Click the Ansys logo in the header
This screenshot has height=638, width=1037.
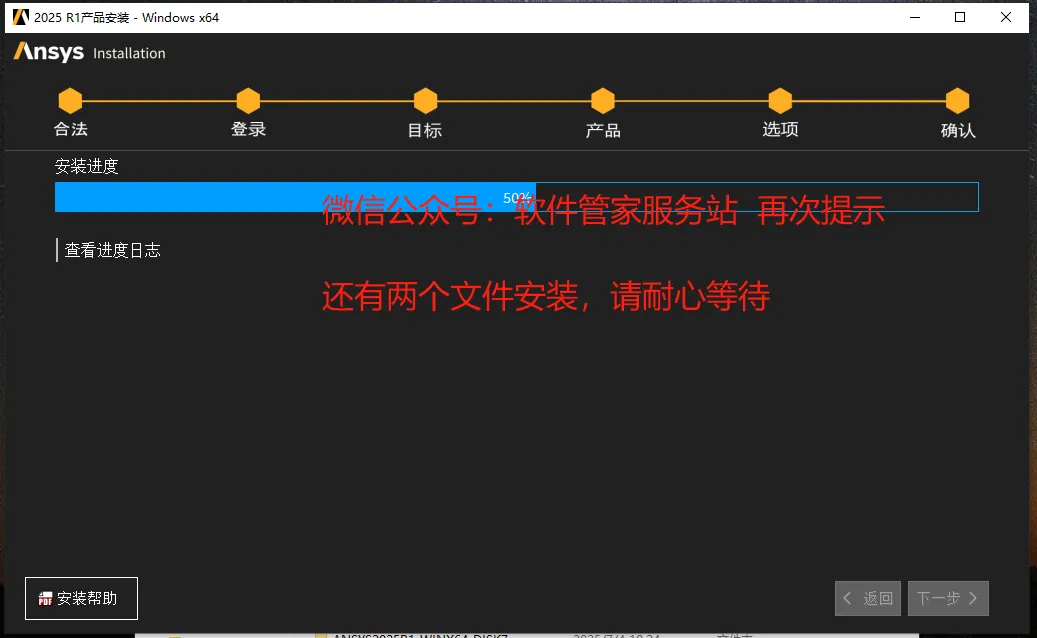49,52
